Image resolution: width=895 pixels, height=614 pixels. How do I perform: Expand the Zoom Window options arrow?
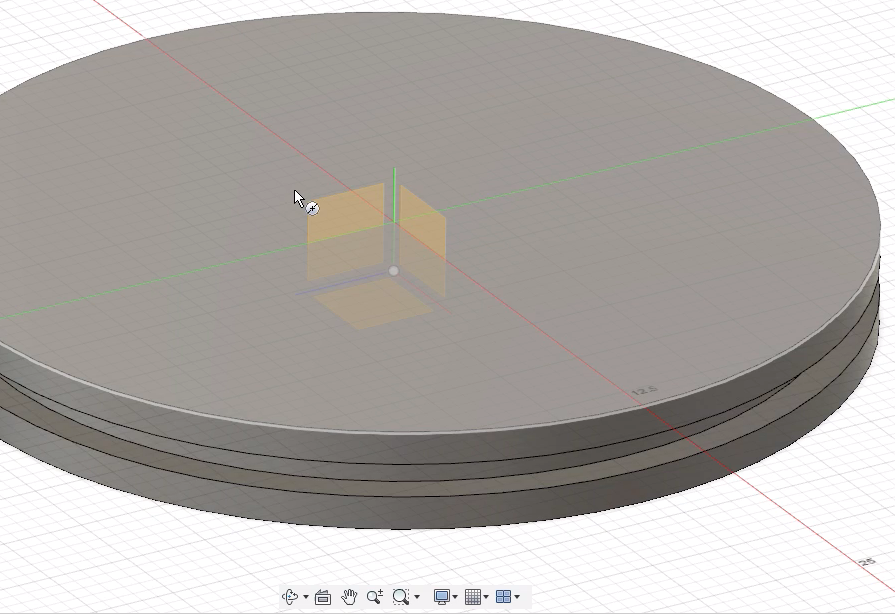417,597
